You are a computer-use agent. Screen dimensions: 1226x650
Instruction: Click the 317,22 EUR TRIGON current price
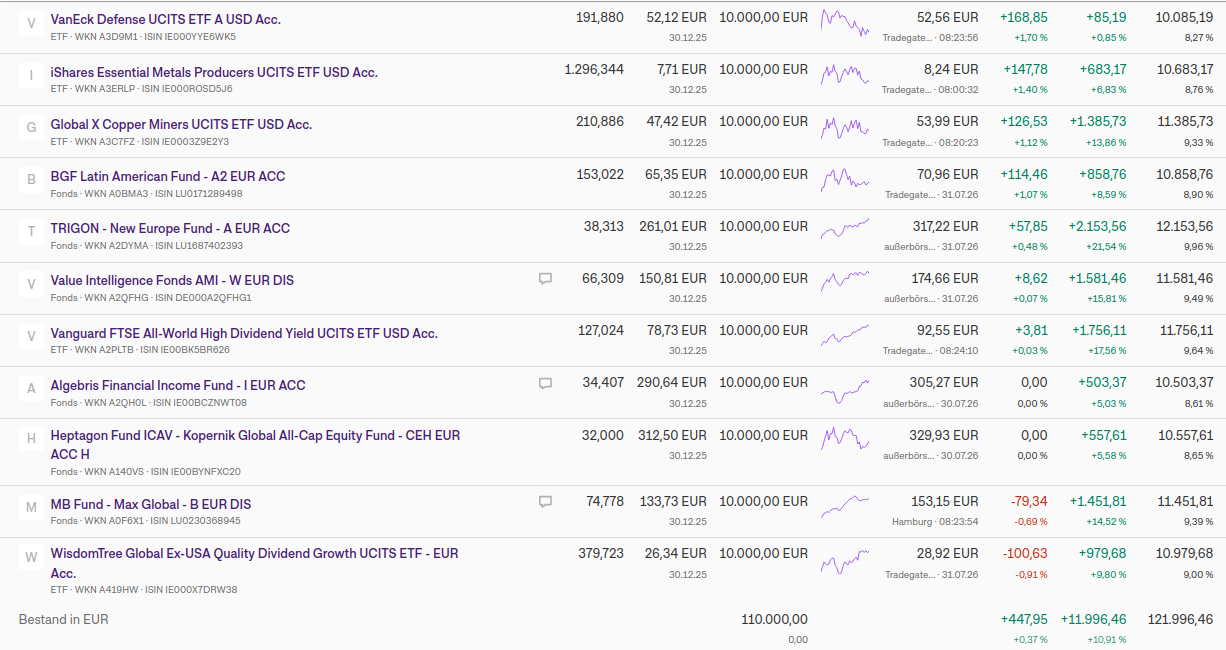tap(945, 226)
